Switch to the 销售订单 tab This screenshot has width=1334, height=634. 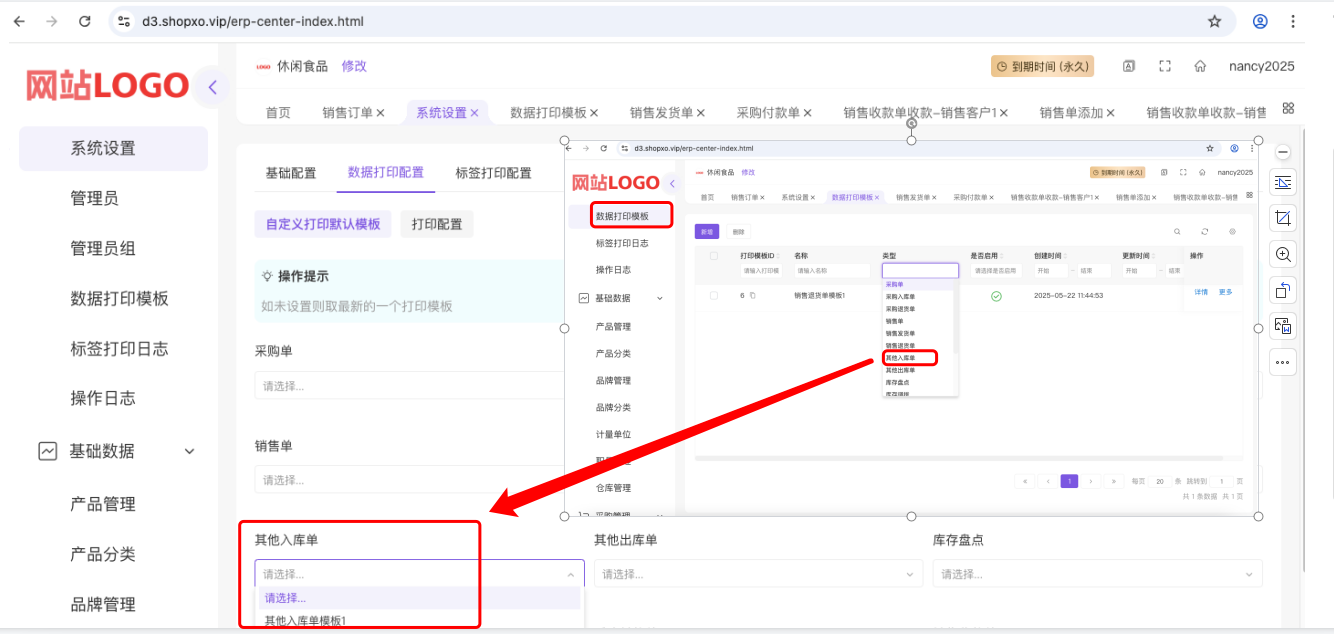(347, 113)
